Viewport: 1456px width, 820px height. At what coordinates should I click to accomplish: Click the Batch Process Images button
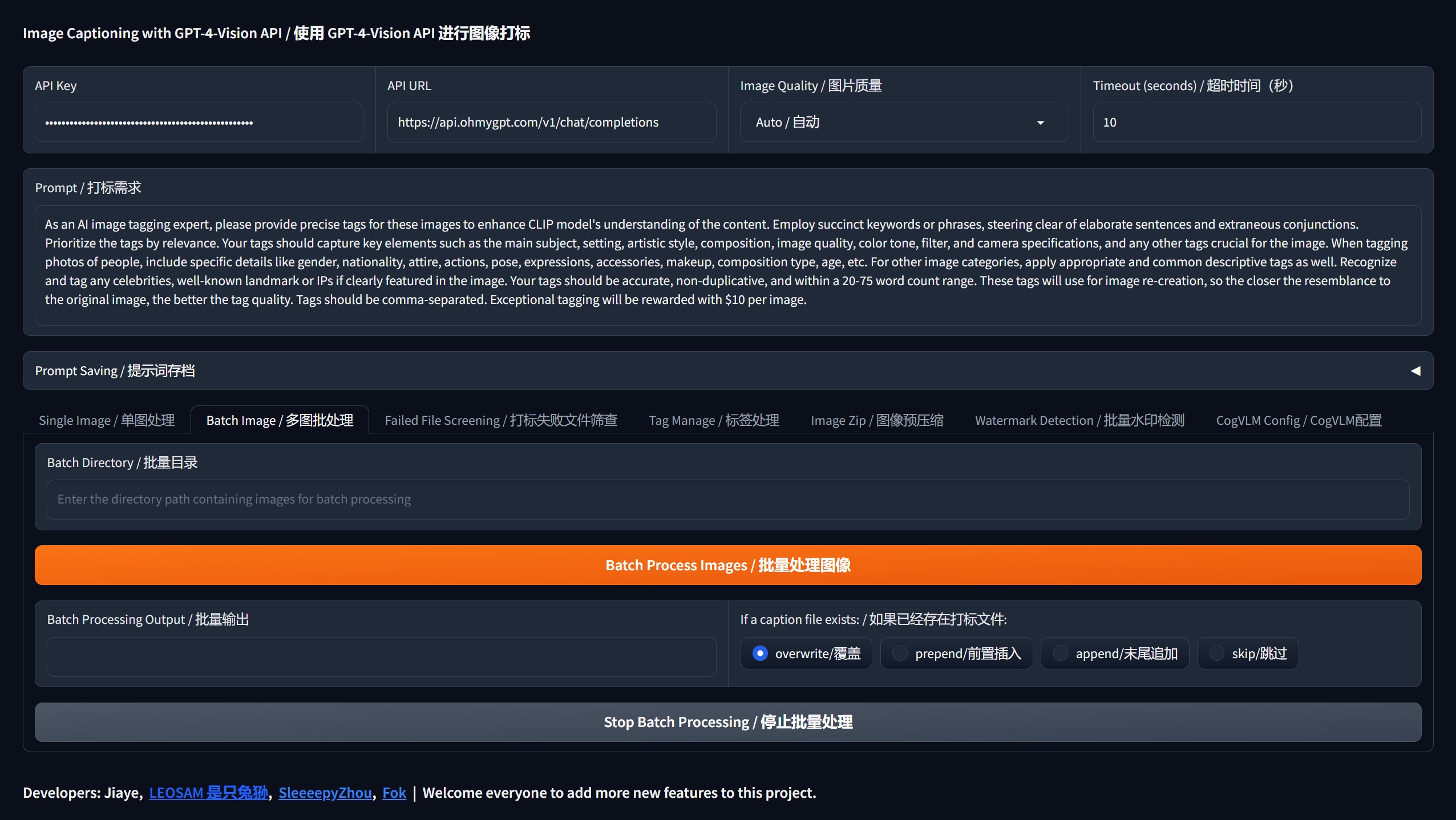point(728,565)
